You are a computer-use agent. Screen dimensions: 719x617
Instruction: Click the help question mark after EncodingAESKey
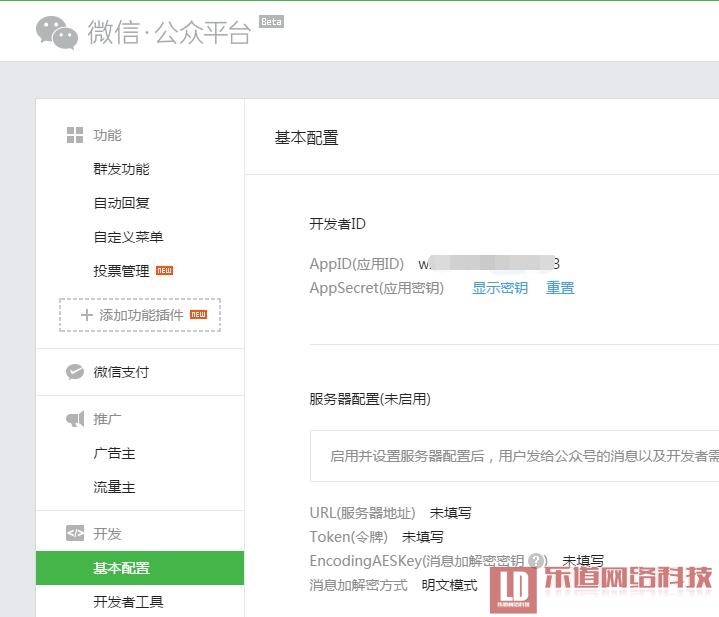pyautogui.click(x=536, y=560)
